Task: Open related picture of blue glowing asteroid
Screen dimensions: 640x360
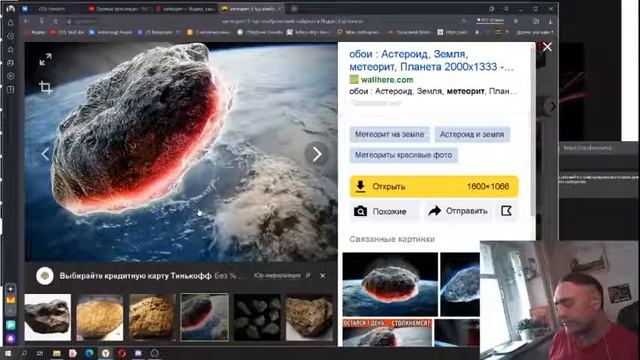Action: 460,284
